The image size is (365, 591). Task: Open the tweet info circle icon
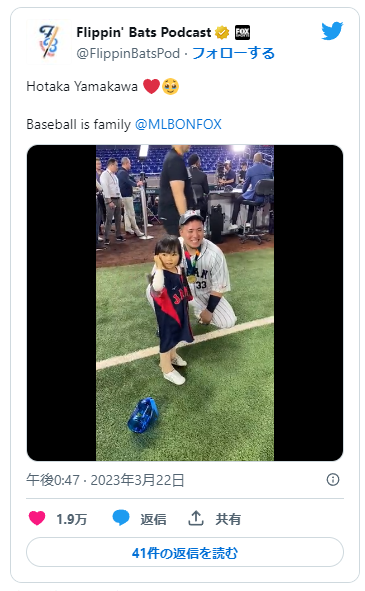(333, 479)
